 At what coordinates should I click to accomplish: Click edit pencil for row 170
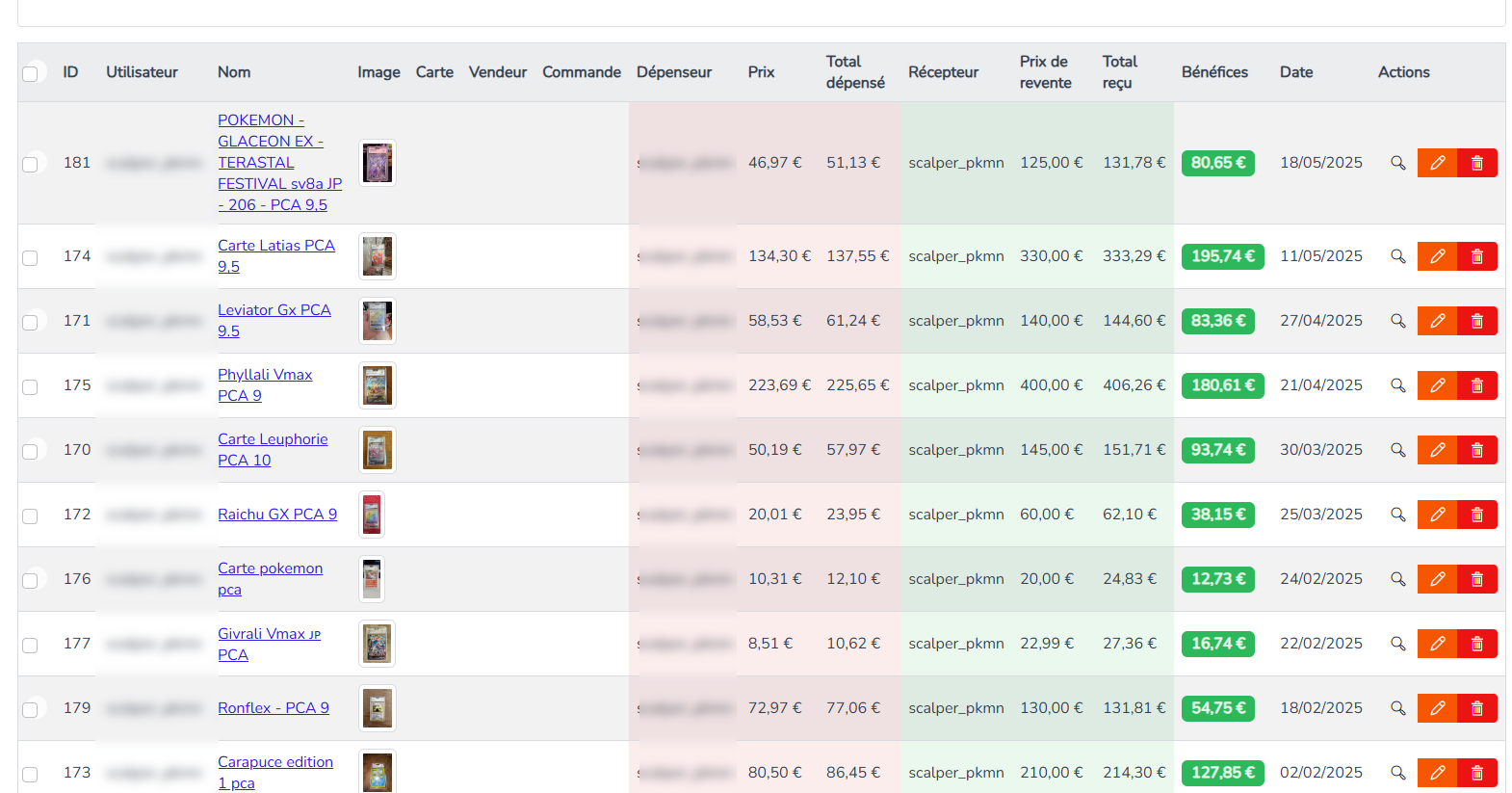tap(1437, 450)
